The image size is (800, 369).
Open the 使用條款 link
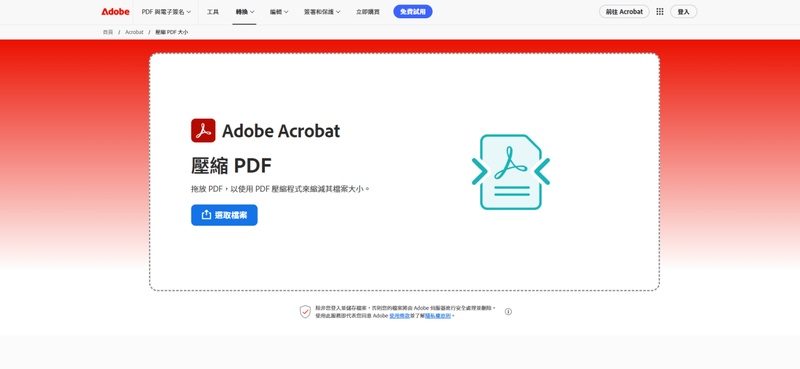(x=399, y=316)
